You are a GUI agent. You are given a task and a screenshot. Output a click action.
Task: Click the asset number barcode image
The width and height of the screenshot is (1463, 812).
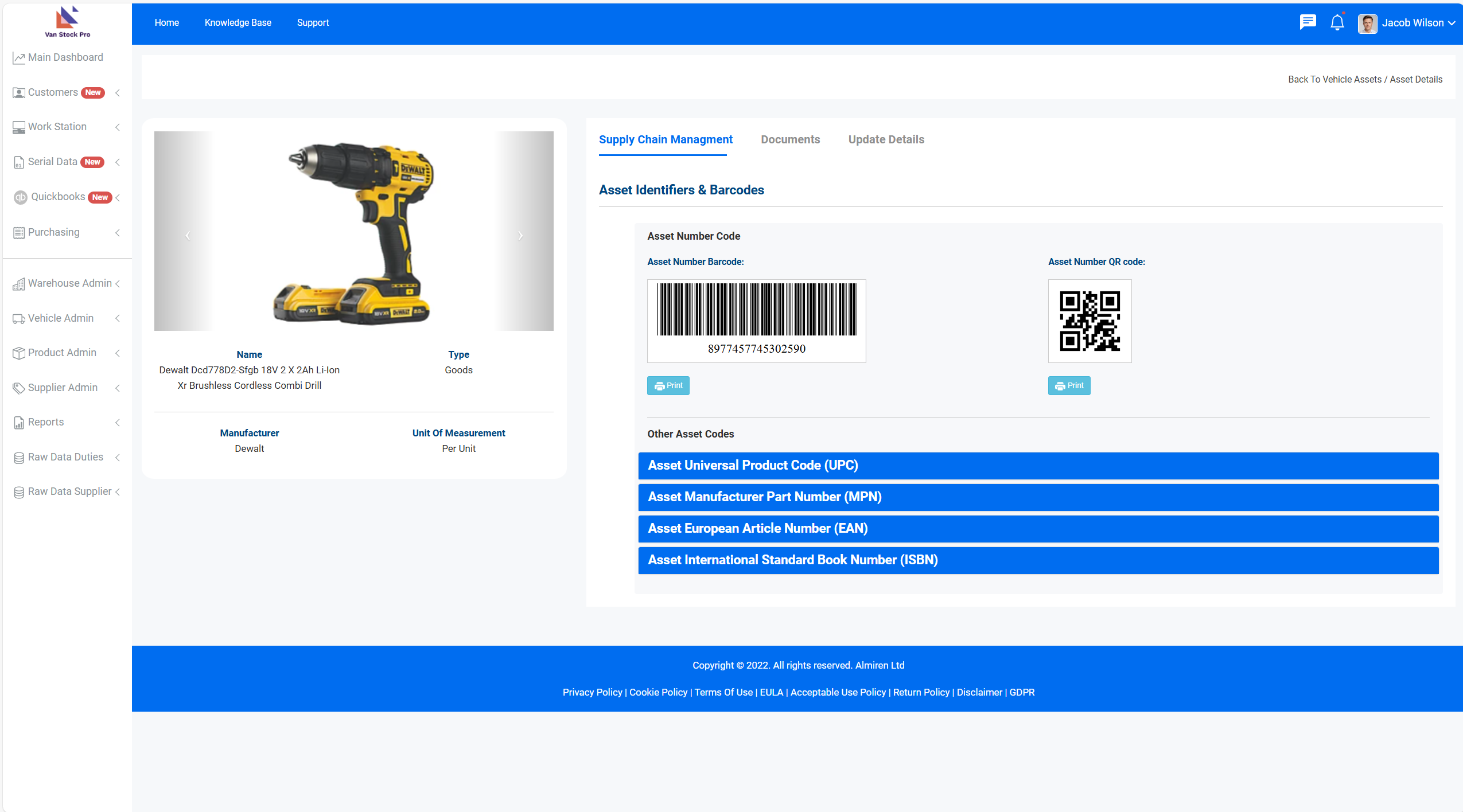[756, 321]
